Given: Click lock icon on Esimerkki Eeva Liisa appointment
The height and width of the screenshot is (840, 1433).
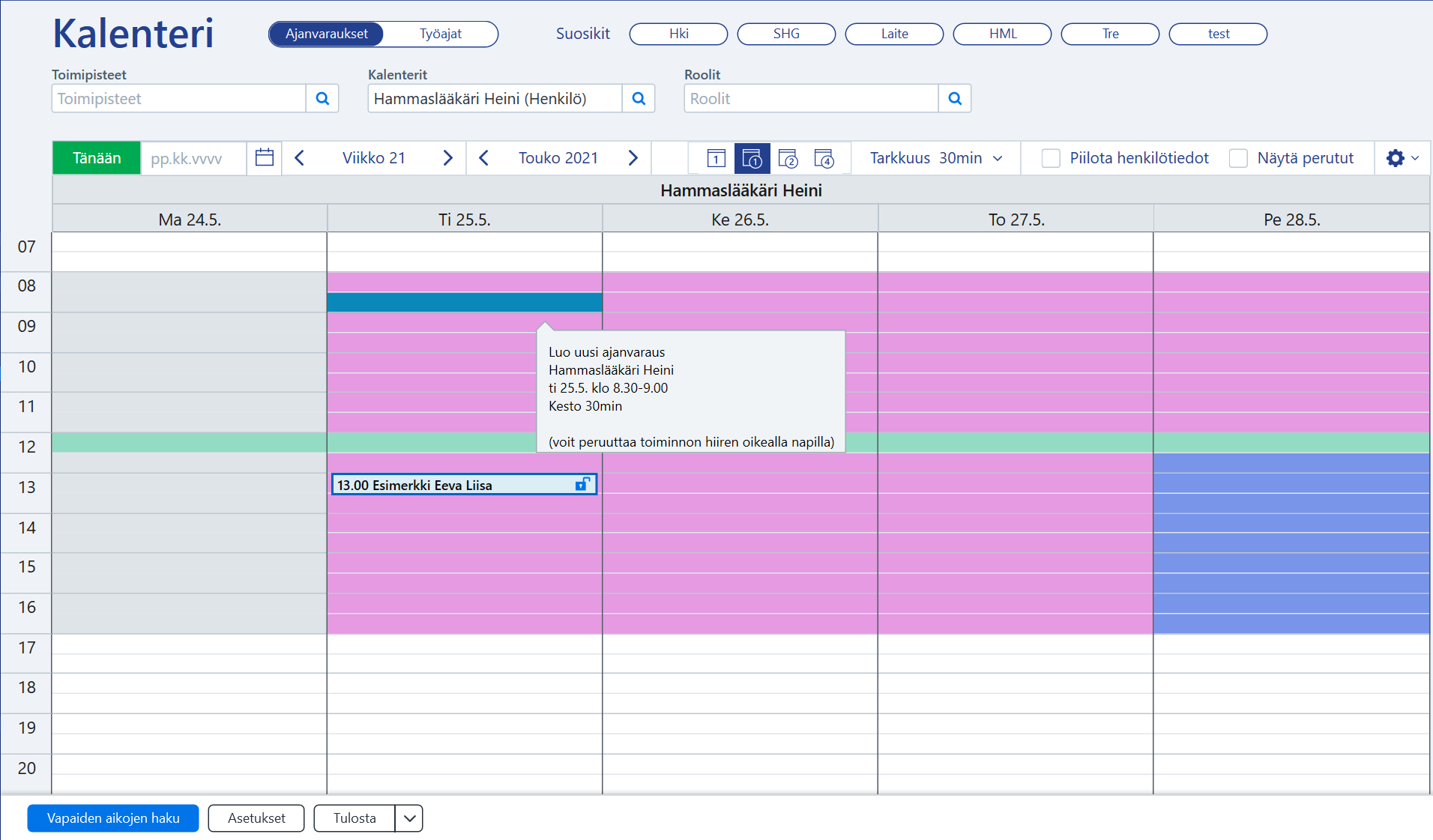Looking at the screenshot, I should tap(582, 485).
